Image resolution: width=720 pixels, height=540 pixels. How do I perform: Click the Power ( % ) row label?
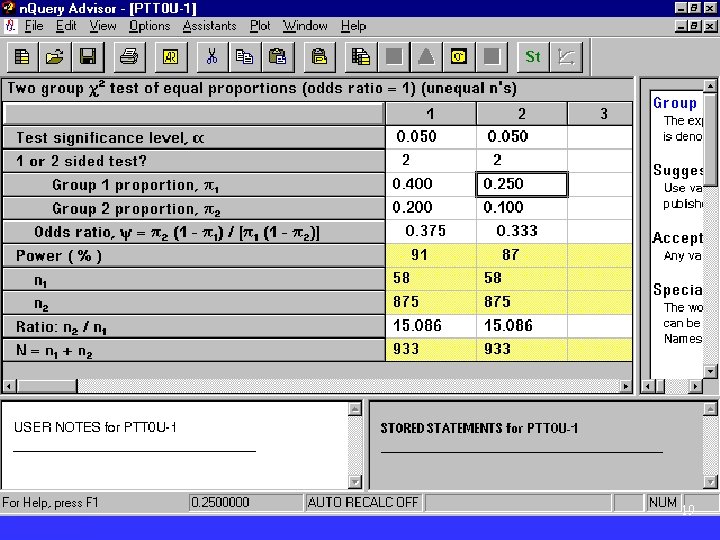point(194,255)
